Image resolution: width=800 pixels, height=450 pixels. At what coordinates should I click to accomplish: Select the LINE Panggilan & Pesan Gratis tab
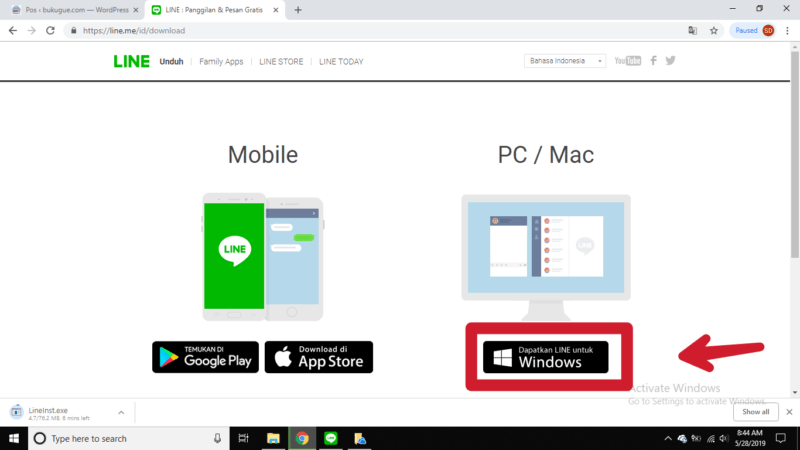pyautogui.click(x=213, y=10)
